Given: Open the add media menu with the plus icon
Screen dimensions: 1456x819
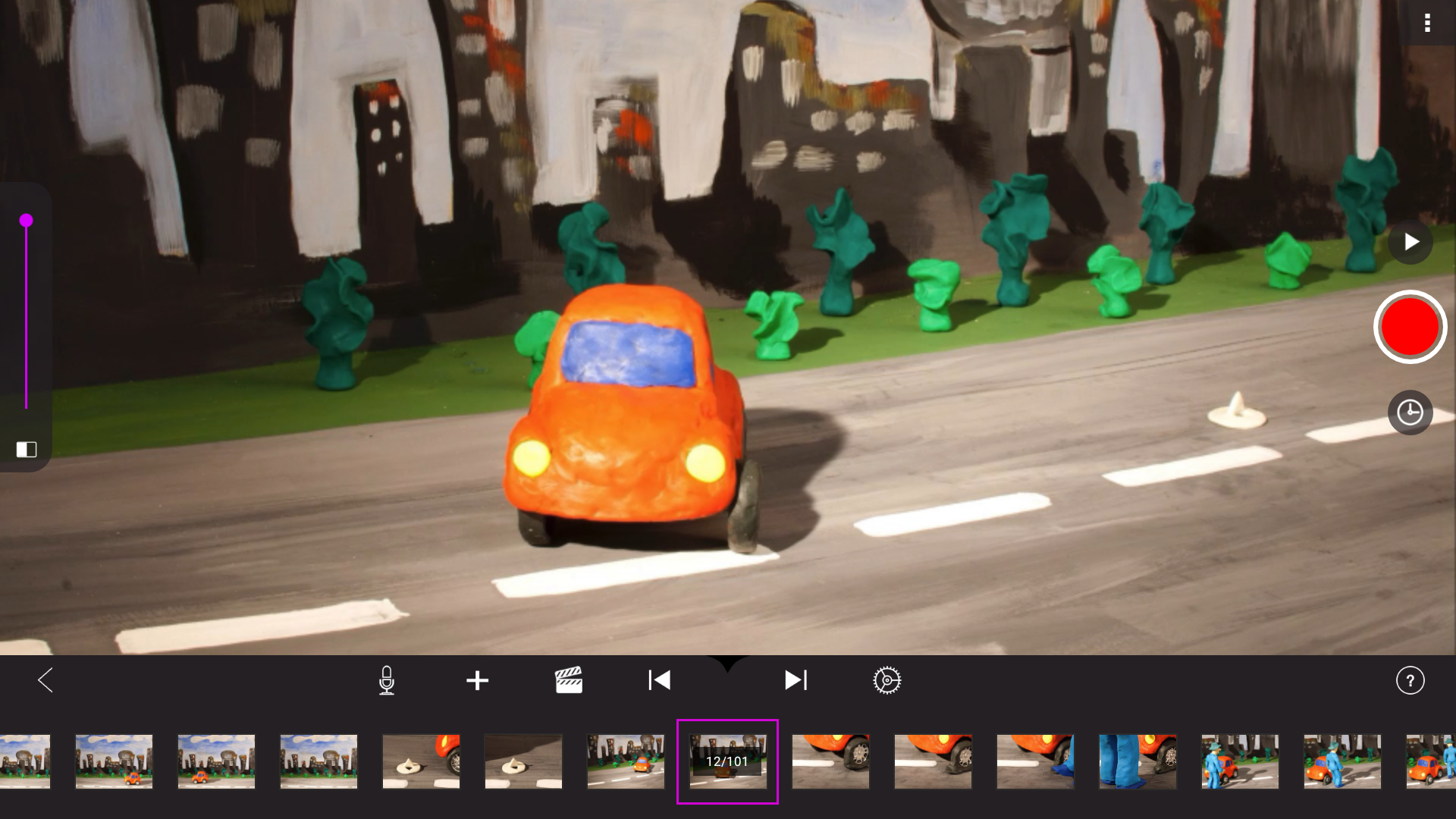Looking at the screenshot, I should coord(478,680).
